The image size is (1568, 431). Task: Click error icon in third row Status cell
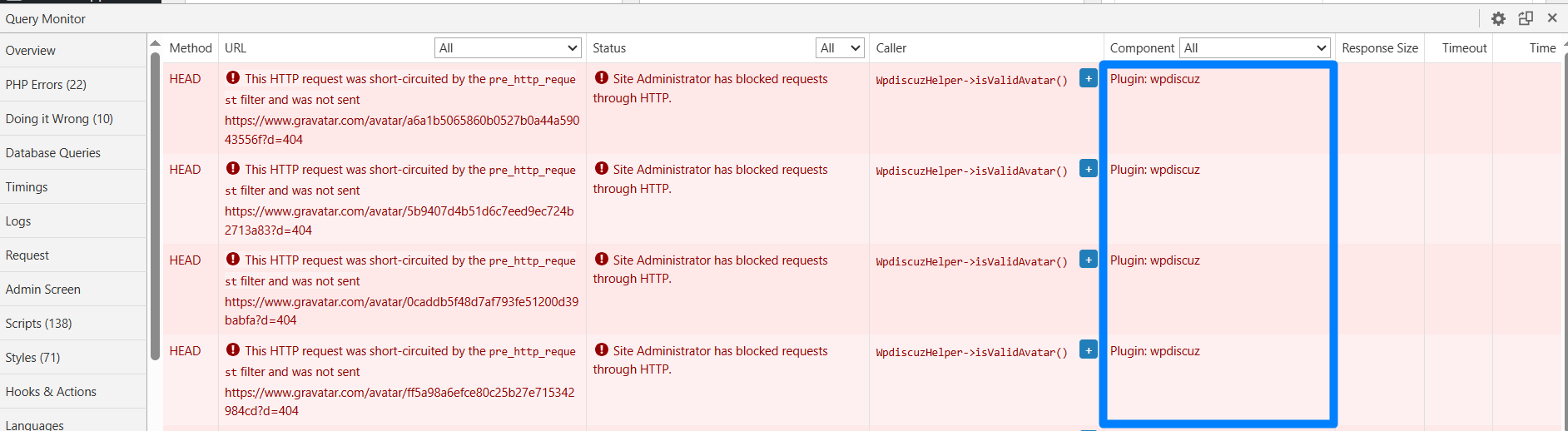tap(601, 259)
